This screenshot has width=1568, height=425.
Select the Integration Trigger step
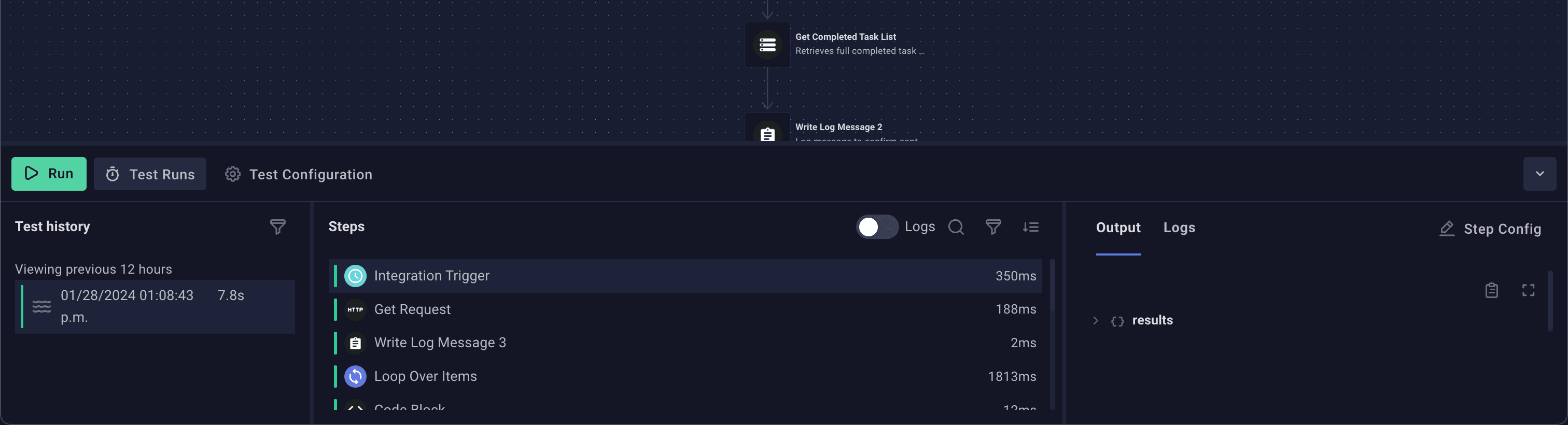[685, 276]
